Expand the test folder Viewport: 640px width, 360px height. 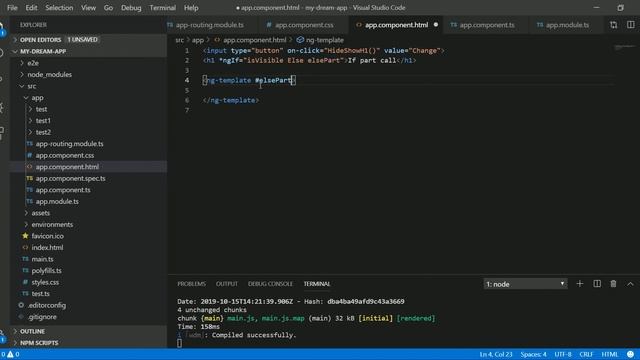pyautogui.click(x=88, y=109)
